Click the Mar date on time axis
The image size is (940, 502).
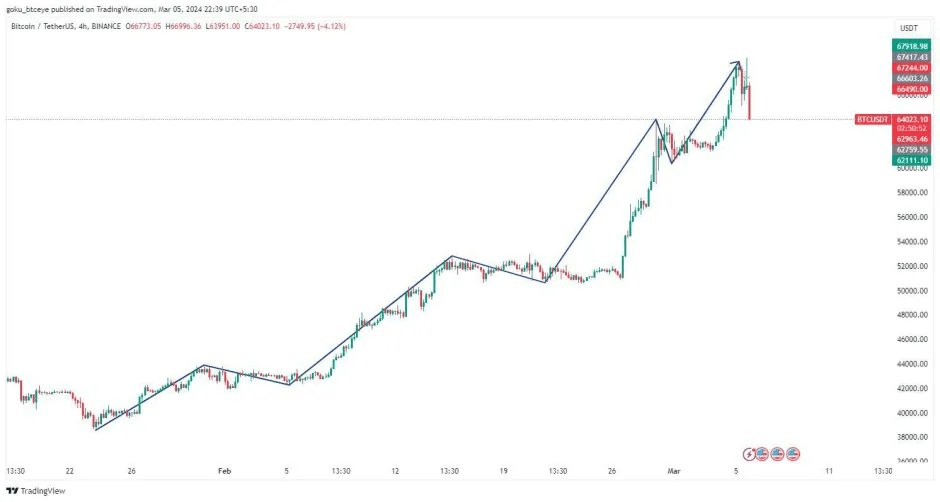672,469
